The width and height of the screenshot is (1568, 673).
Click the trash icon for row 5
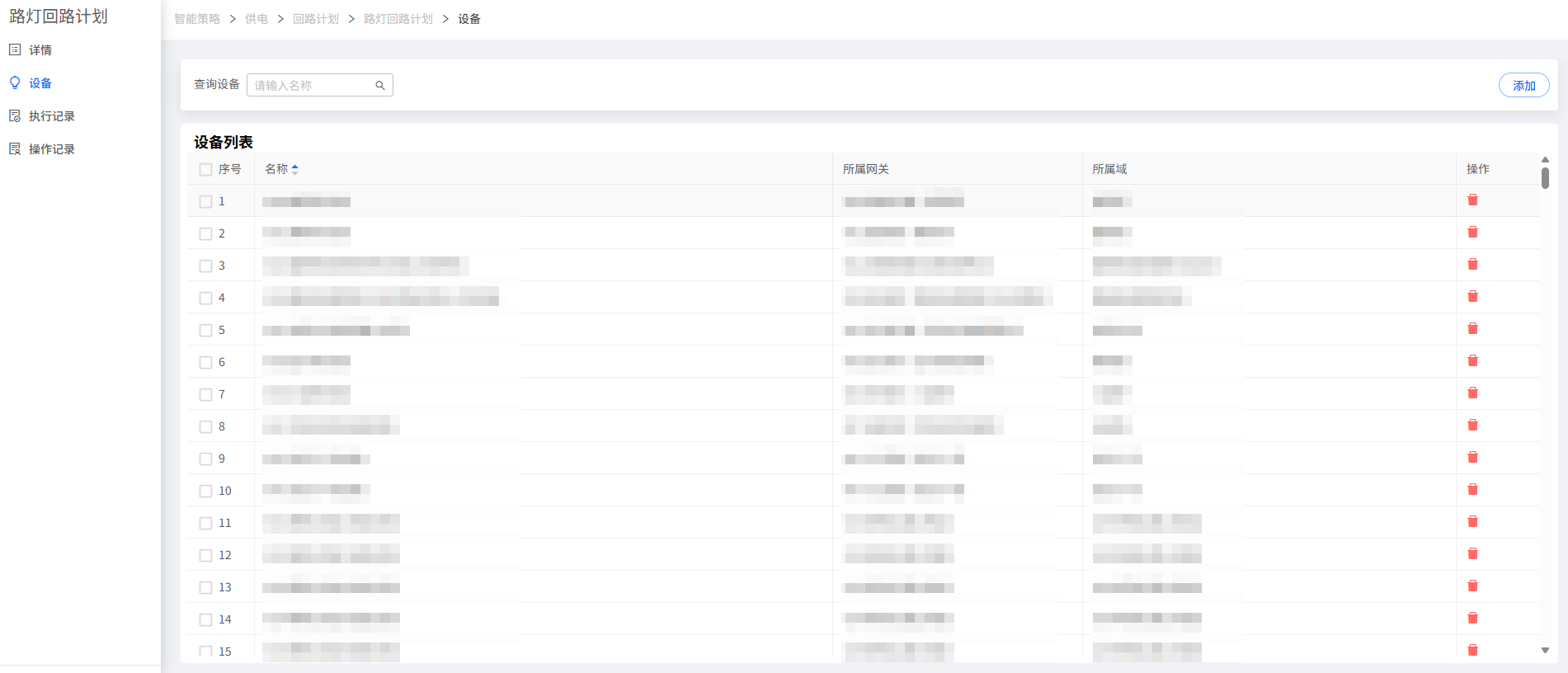(1472, 328)
